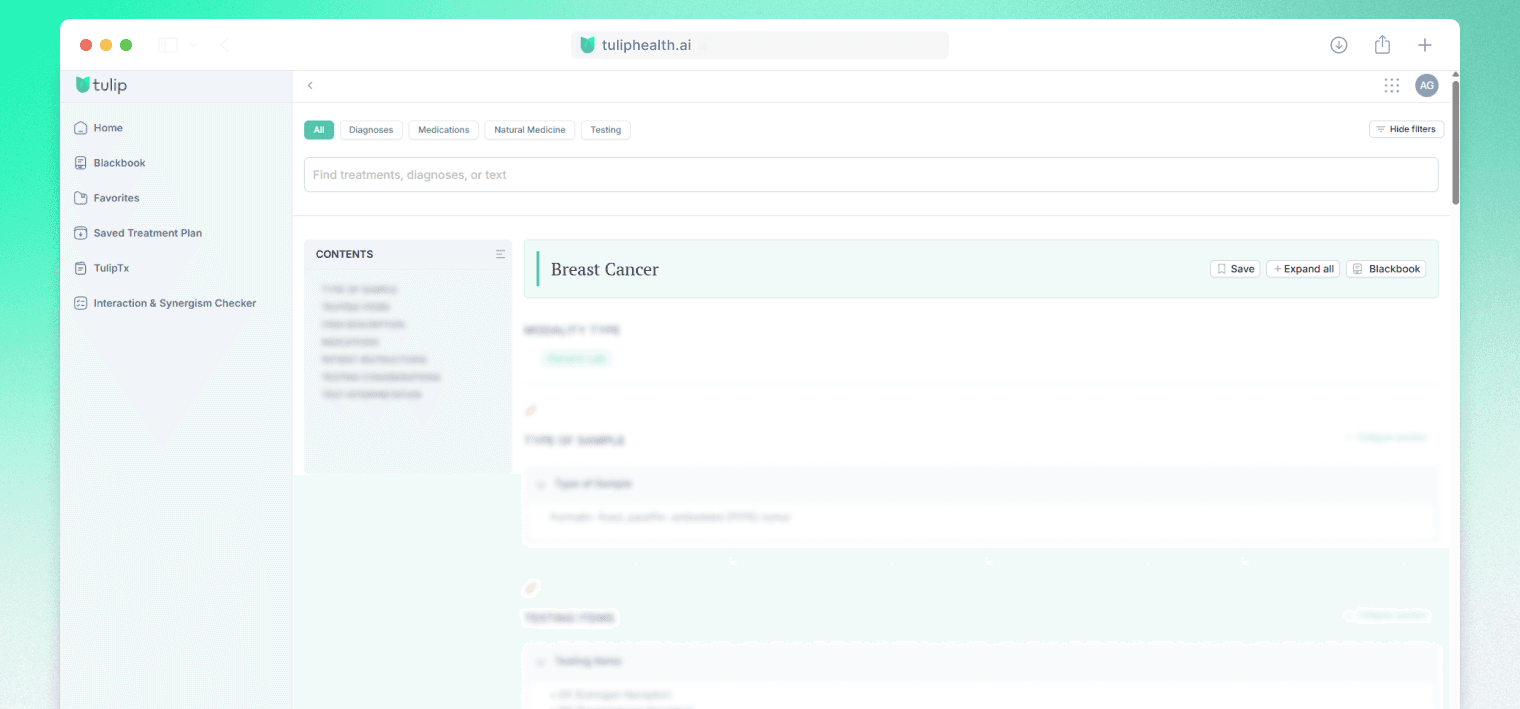Click the tuliphealth.ai address bar
The image size is (1520, 709).
[760, 45]
